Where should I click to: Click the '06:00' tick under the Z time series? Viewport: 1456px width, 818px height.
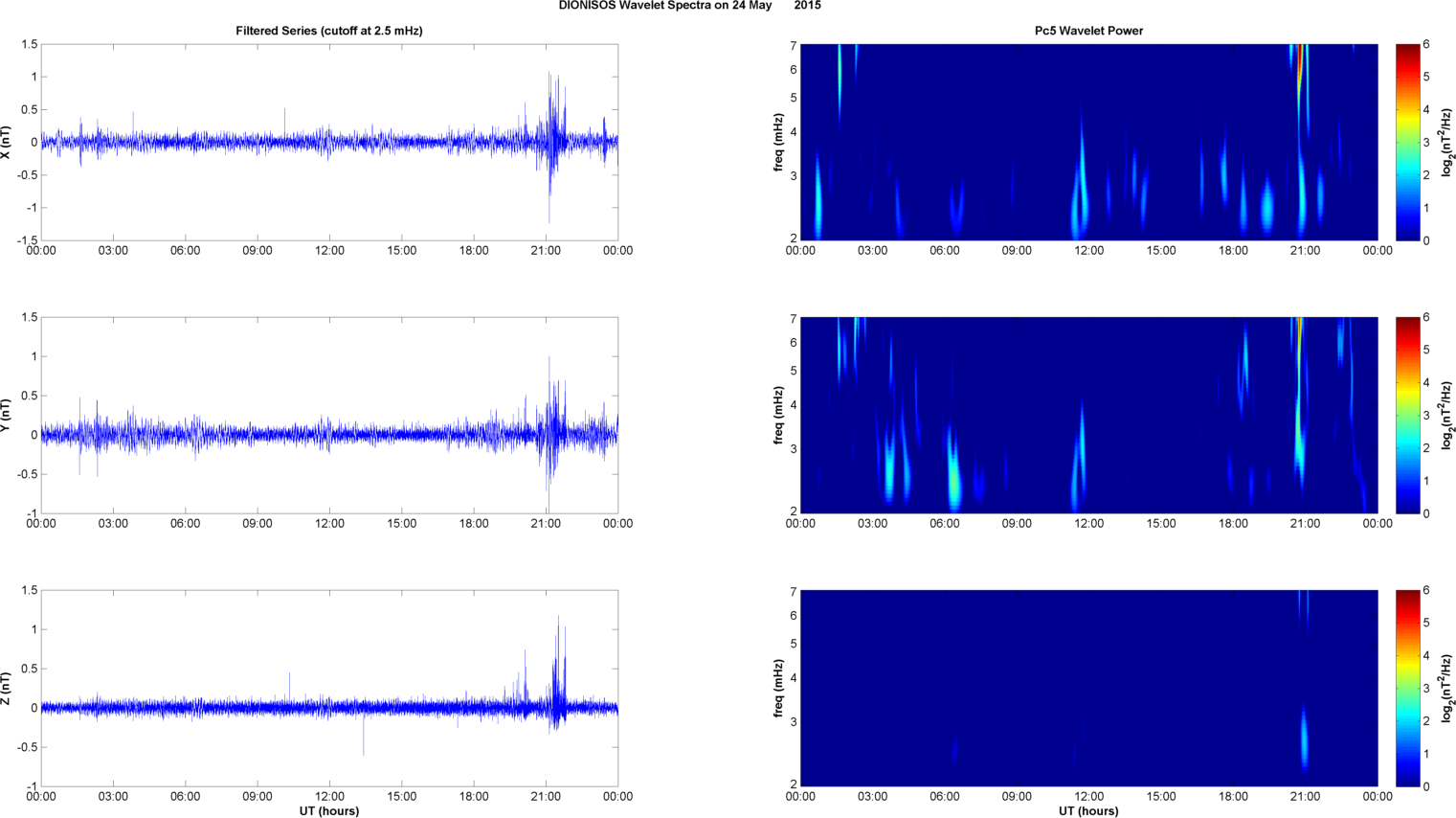pyautogui.click(x=185, y=796)
